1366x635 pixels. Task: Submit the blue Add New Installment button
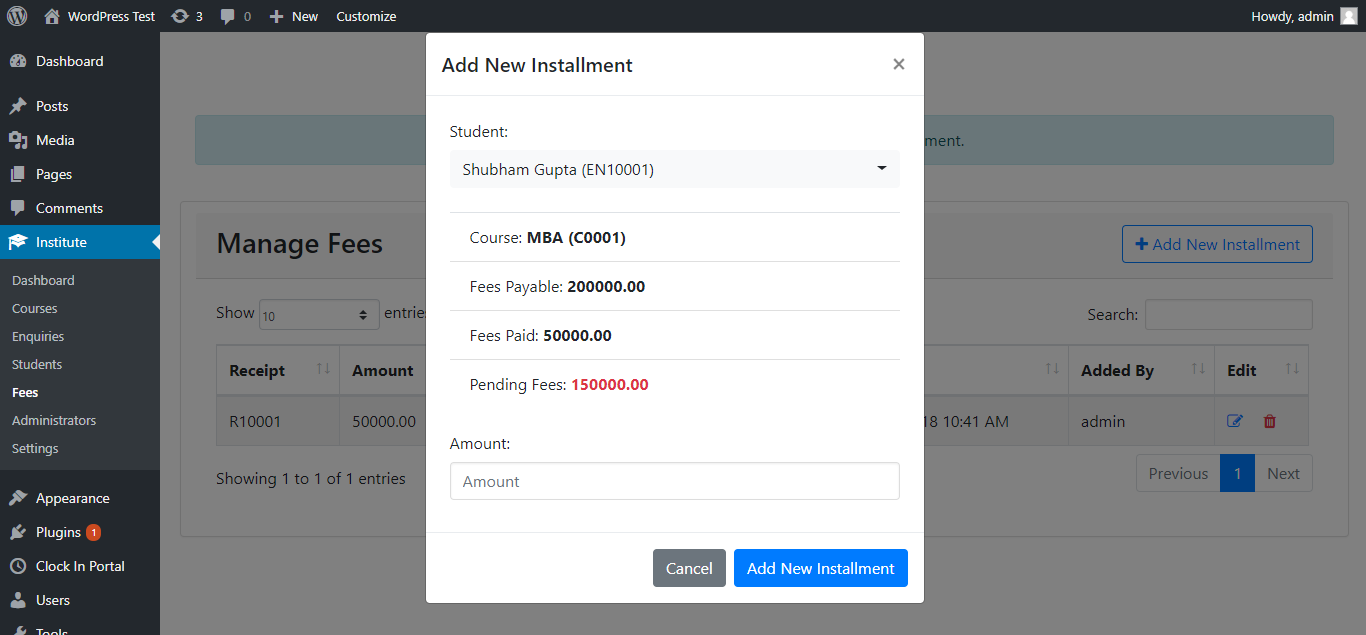coord(821,568)
